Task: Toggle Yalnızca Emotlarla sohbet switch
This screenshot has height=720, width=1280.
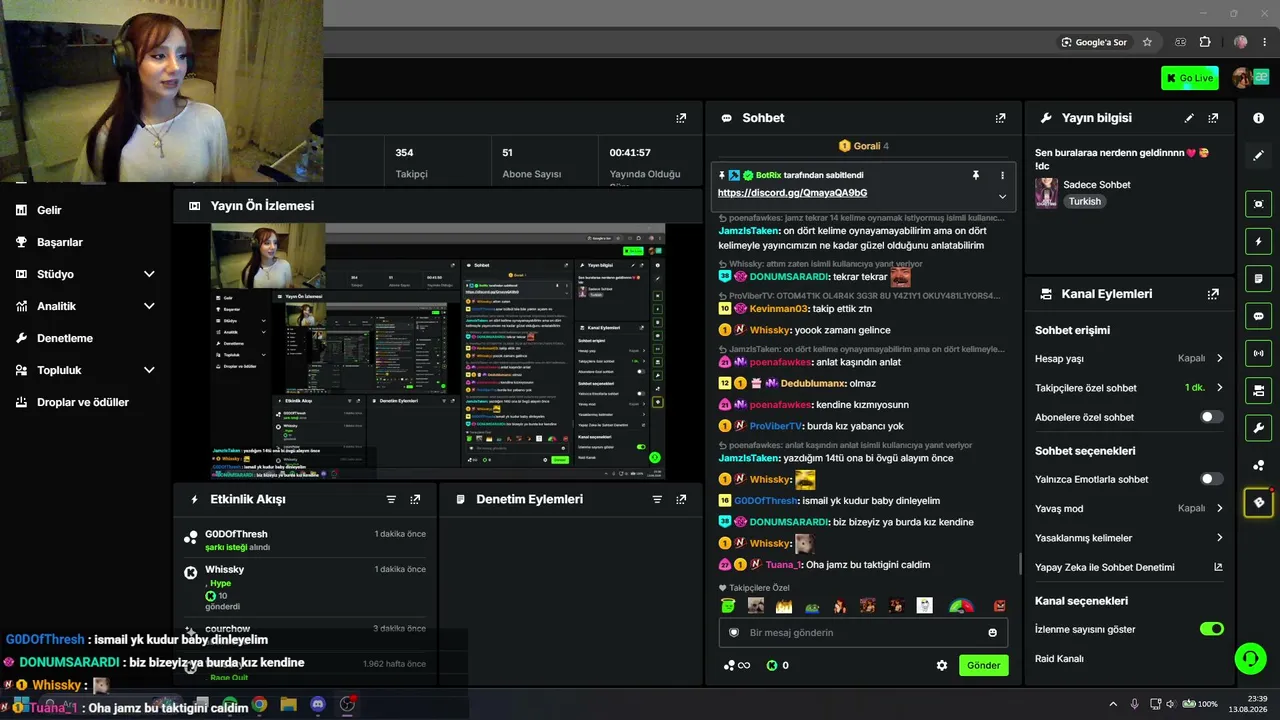Action: (x=1211, y=479)
